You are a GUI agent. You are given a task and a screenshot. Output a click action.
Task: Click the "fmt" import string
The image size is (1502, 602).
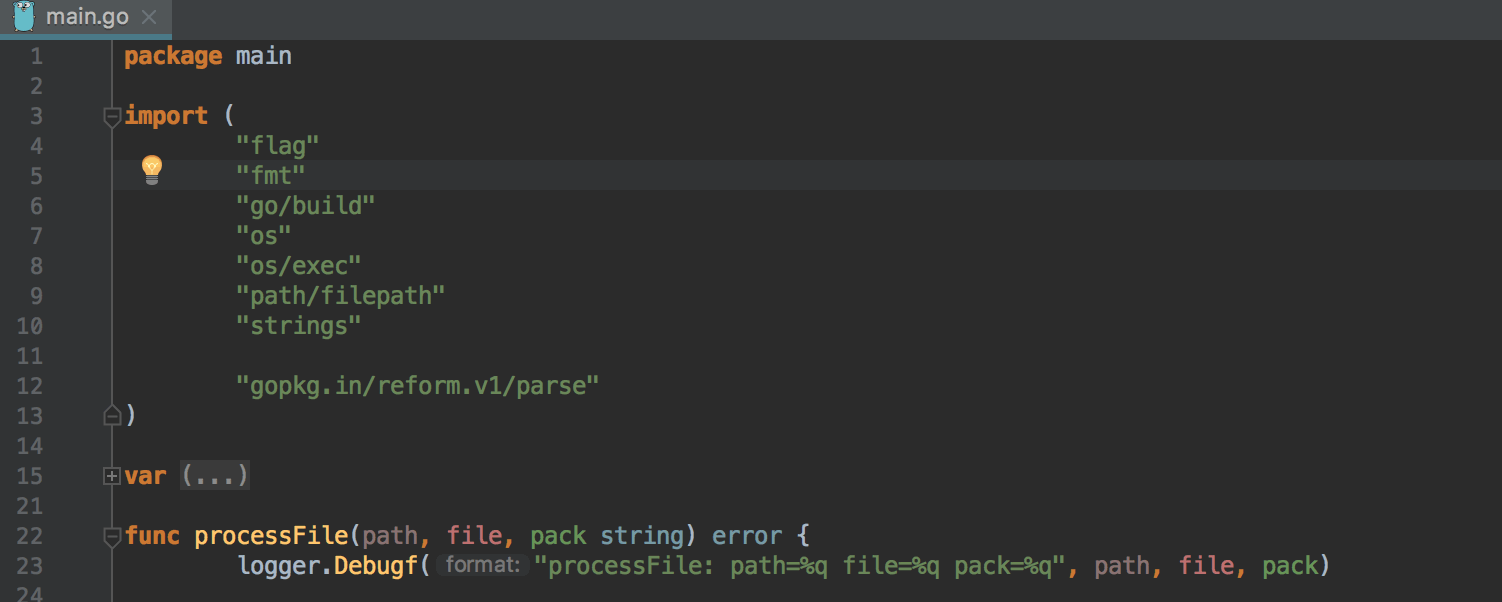click(270, 175)
